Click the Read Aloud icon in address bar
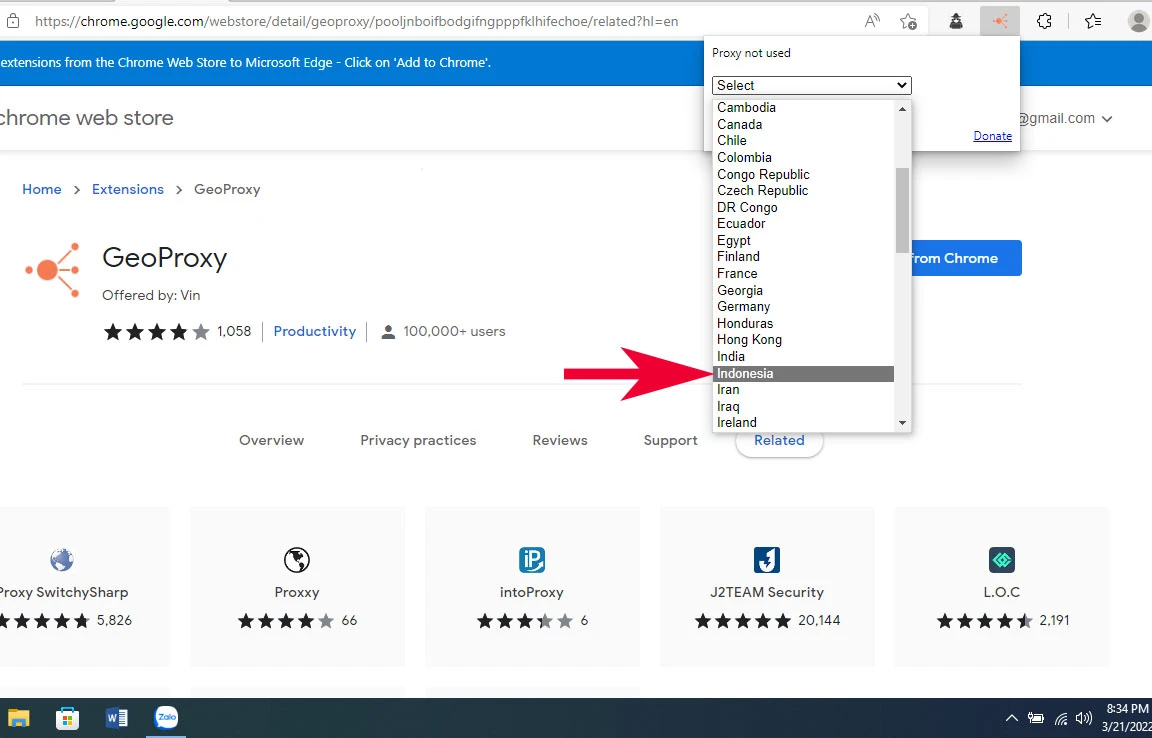 [872, 21]
